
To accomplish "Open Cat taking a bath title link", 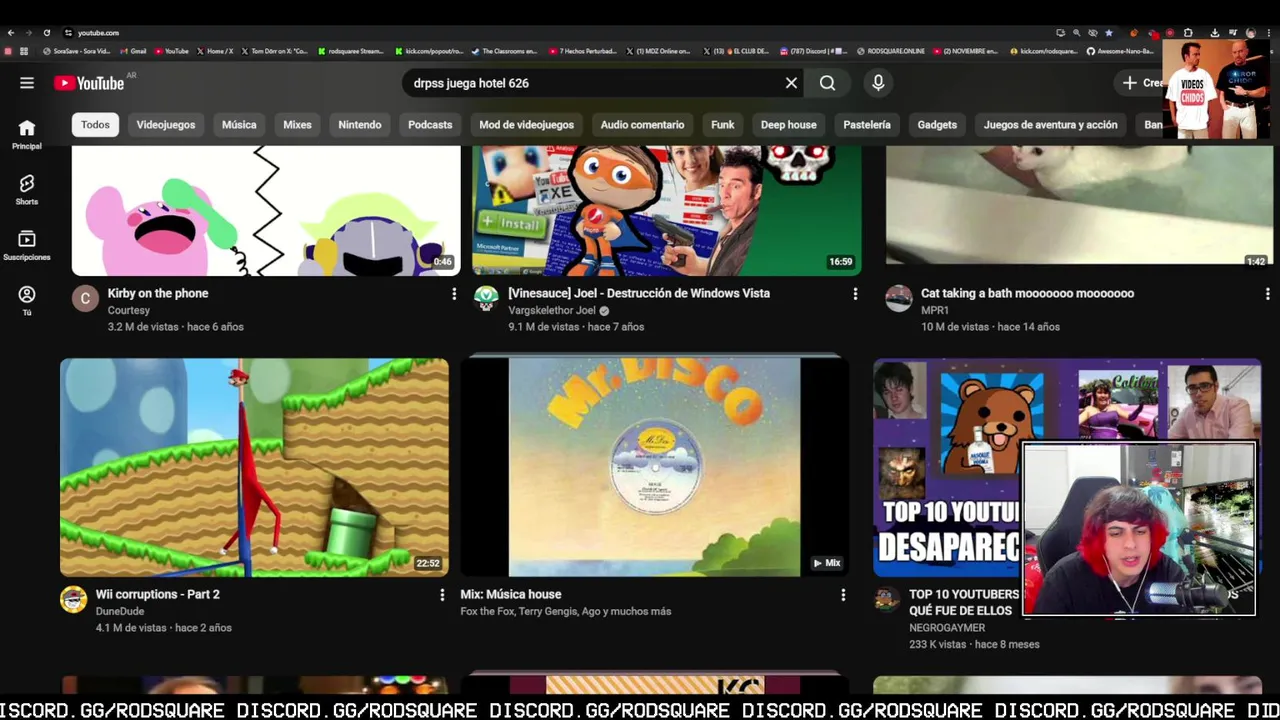I will (x=1027, y=293).
